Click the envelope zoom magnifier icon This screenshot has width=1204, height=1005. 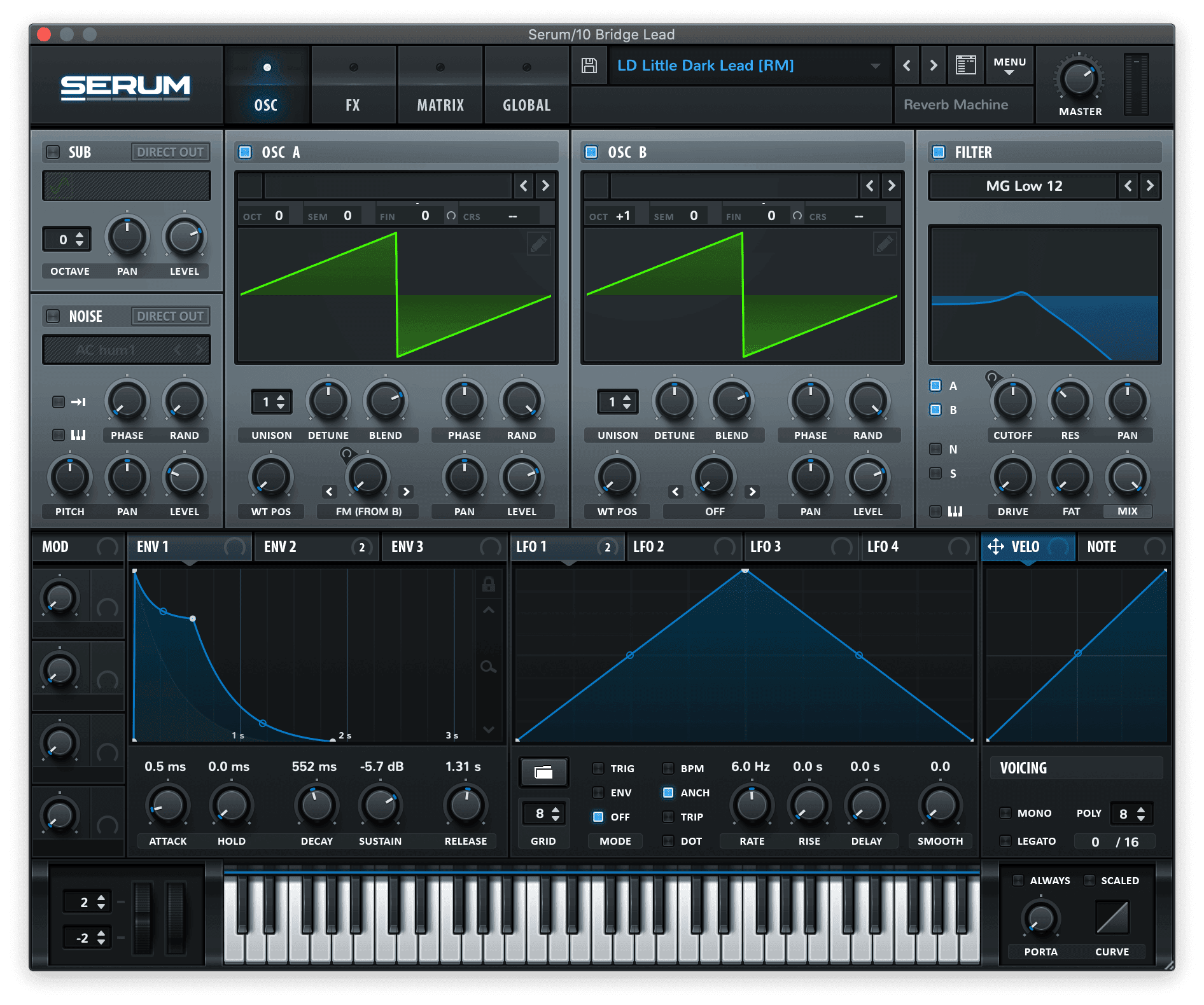488,667
